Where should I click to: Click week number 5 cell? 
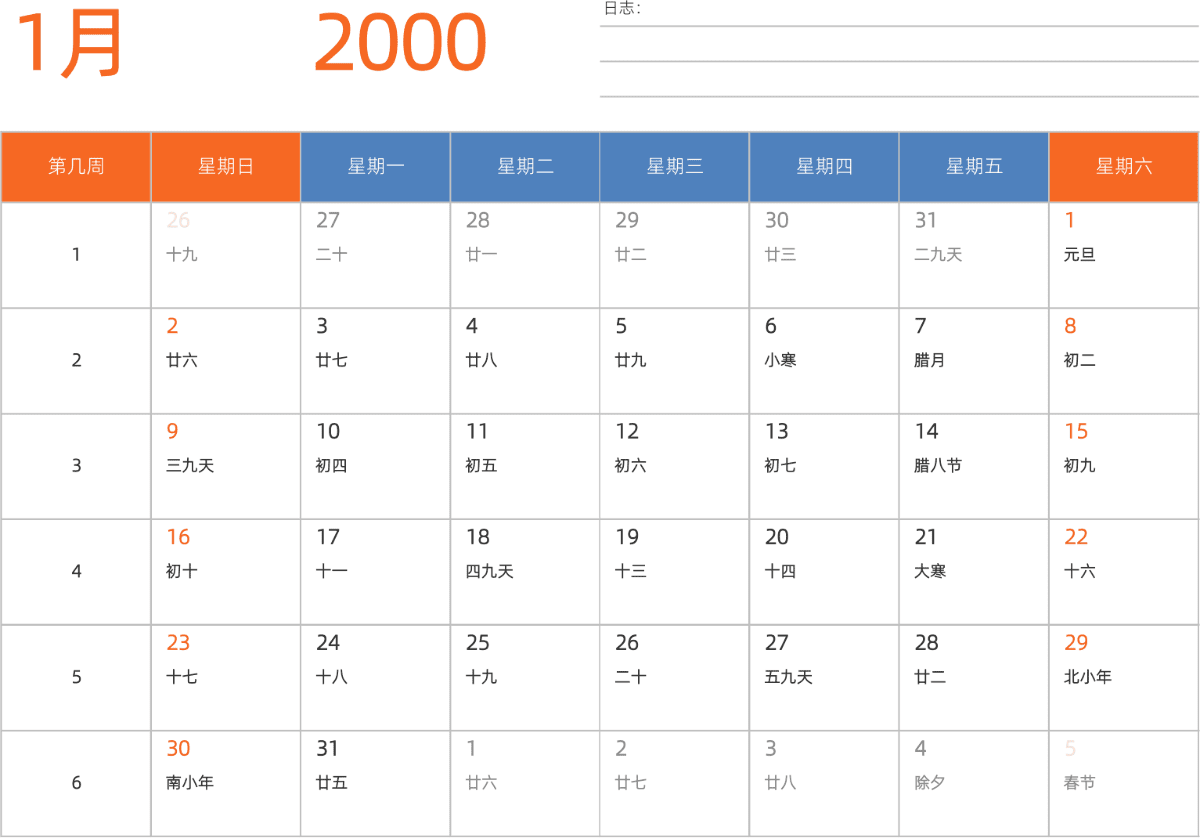pyautogui.click(x=76, y=678)
